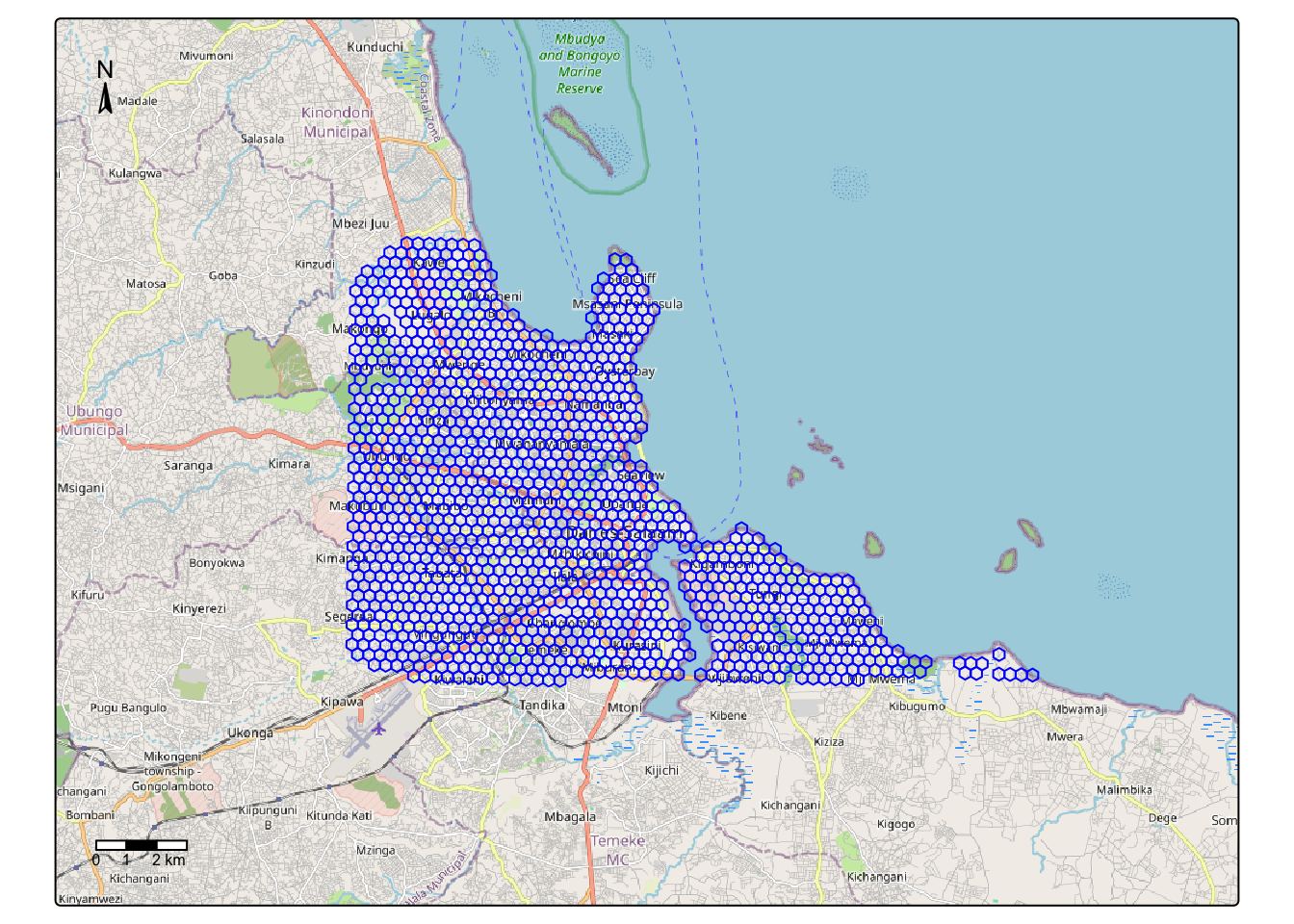
Task: Select the Kinyerezi place label
Action: pos(199,608)
